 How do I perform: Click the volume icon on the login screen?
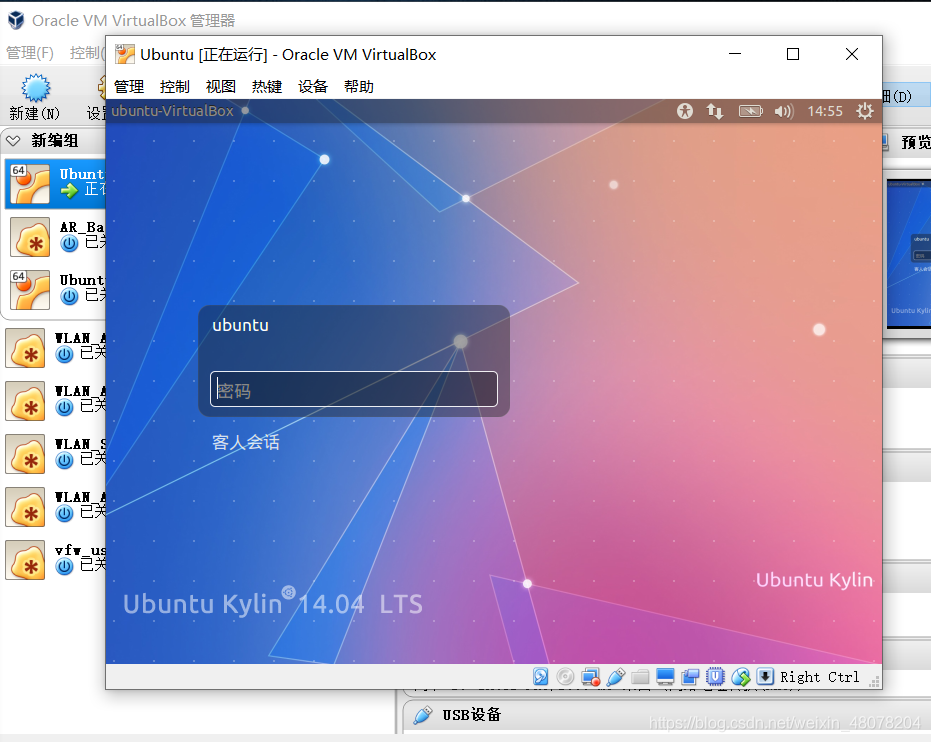coord(784,111)
